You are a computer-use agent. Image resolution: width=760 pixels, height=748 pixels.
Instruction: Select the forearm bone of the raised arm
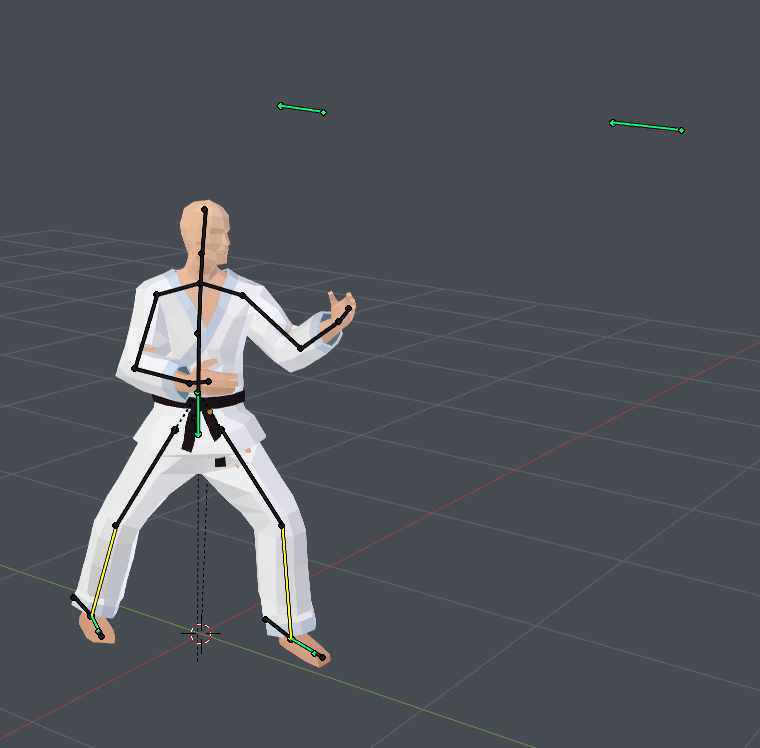coord(319,335)
